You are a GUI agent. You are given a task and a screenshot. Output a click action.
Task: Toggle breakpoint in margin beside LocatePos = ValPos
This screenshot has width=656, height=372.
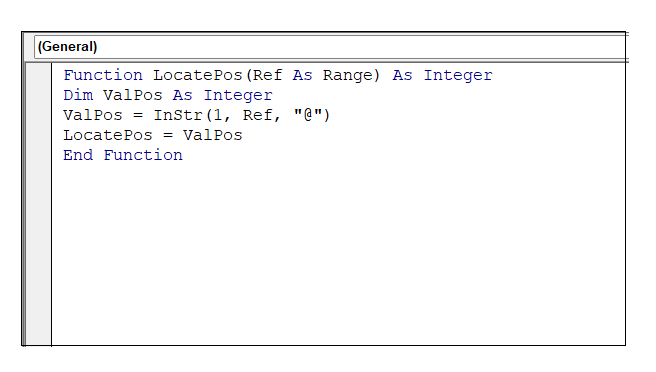[x=38, y=135]
